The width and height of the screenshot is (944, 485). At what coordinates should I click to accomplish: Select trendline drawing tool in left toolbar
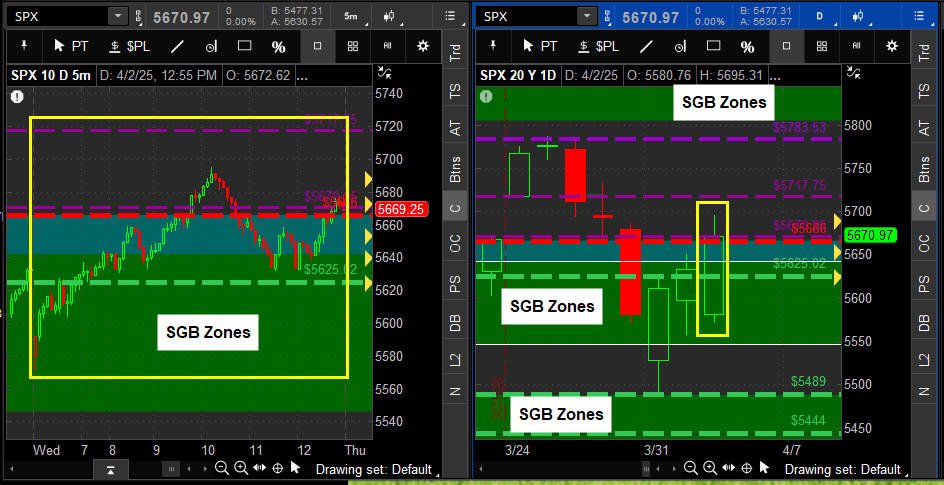177,46
